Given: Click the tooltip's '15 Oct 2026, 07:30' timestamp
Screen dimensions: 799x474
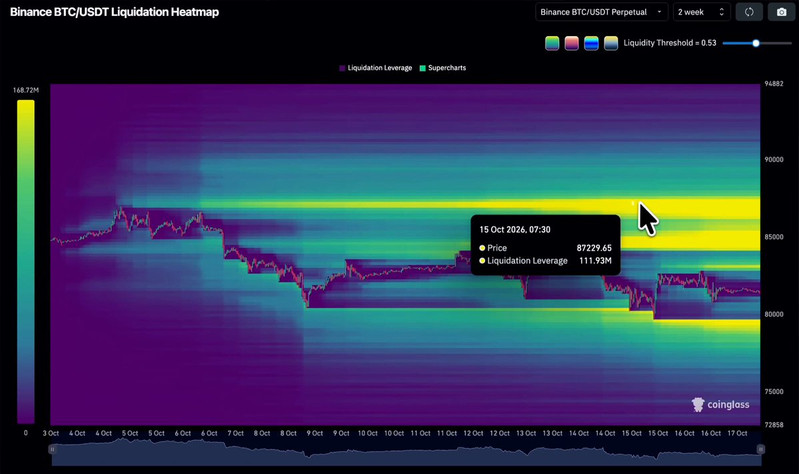Looking at the screenshot, I should [515, 230].
